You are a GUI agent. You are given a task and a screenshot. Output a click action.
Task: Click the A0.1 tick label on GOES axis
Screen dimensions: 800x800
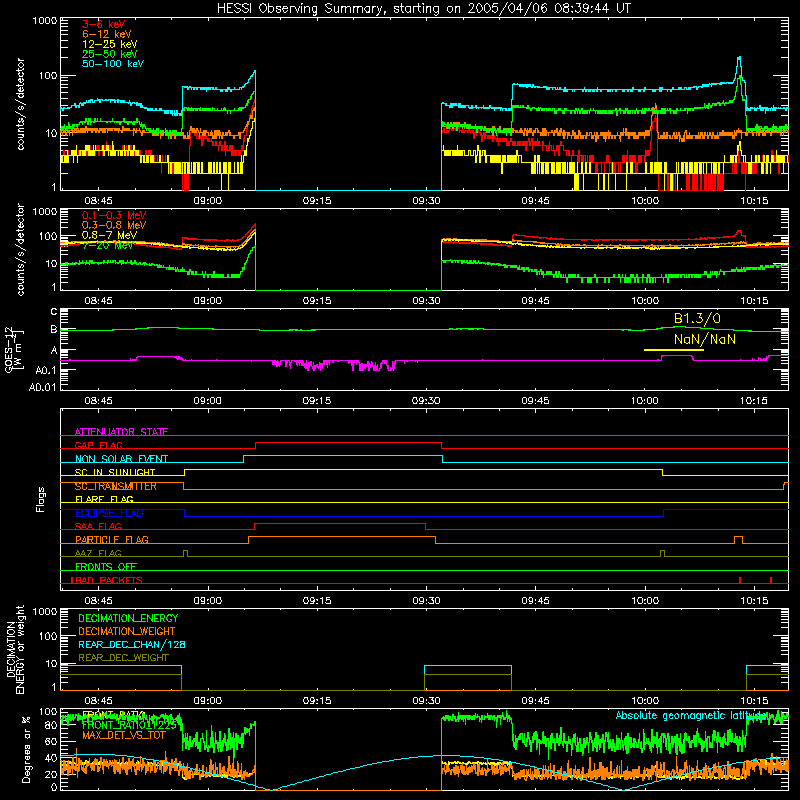tap(46, 370)
